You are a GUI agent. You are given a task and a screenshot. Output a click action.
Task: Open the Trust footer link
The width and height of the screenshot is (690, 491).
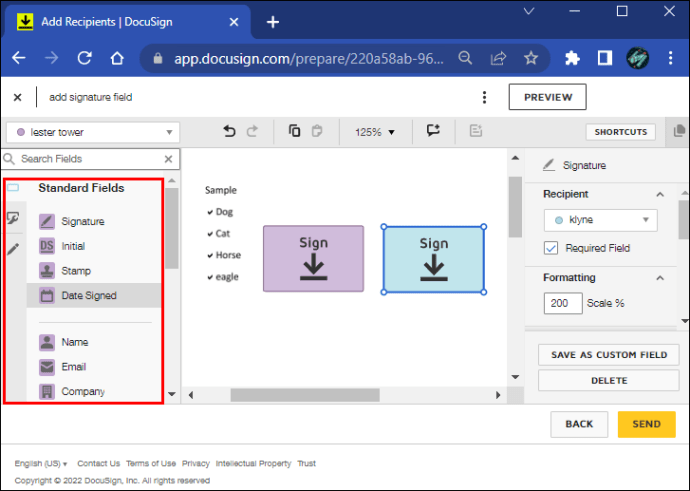click(x=307, y=463)
